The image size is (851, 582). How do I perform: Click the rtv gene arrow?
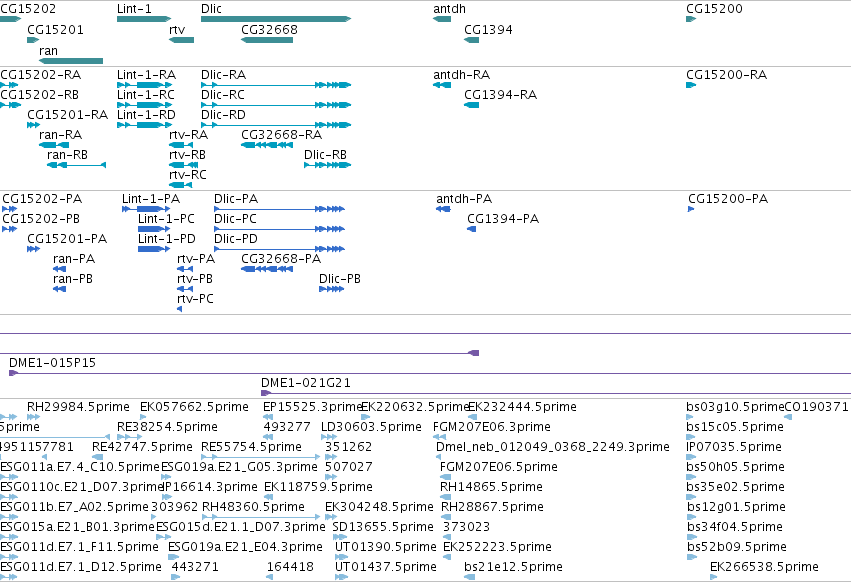click(181, 40)
